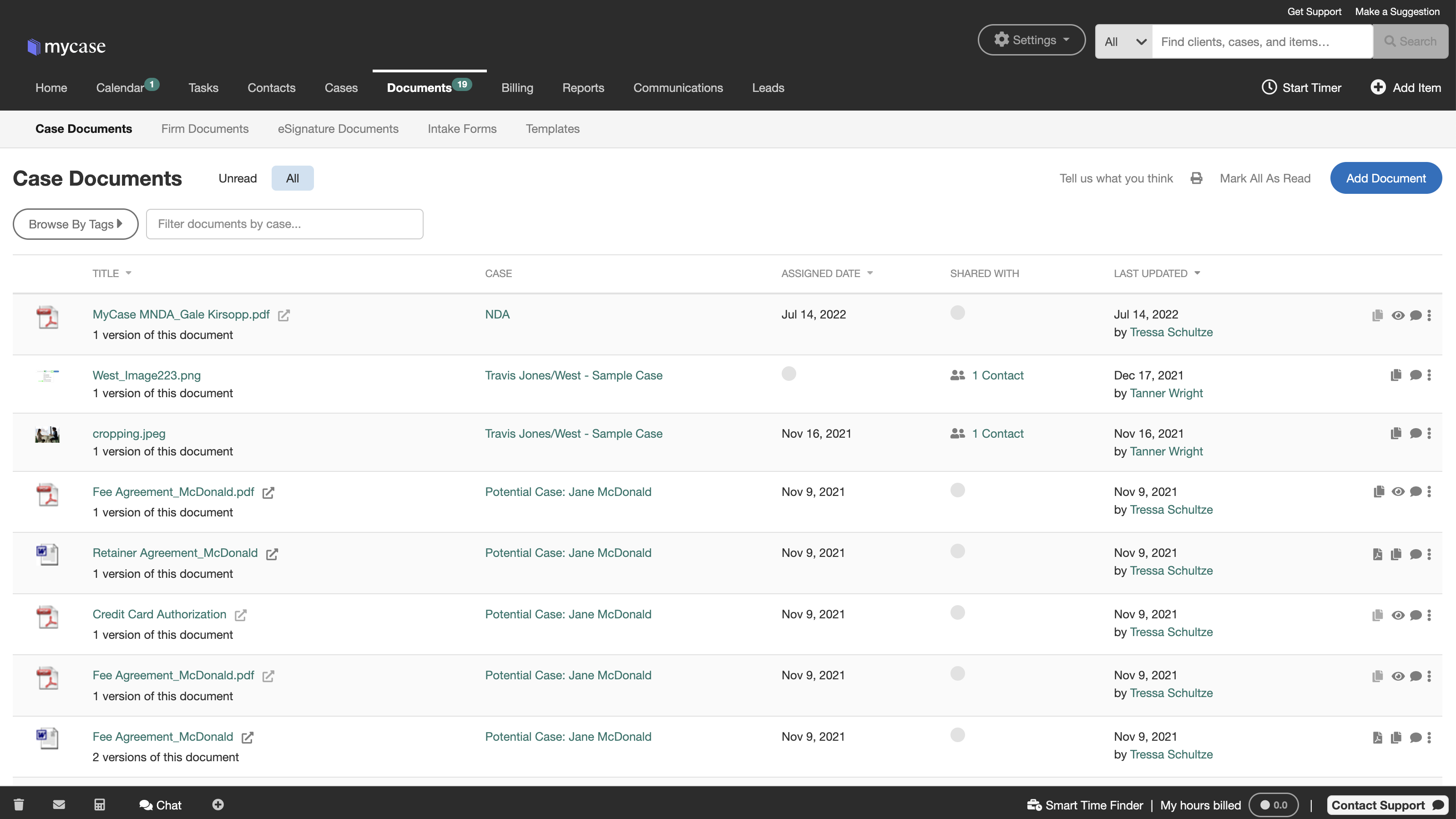Open the Settings dropdown

tap(1031, 40)
